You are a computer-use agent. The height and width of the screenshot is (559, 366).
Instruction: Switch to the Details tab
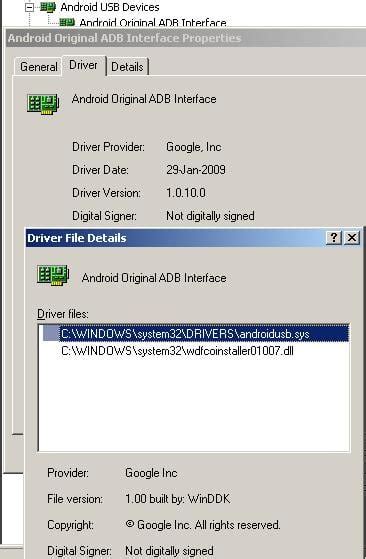[x=127, y=67]
